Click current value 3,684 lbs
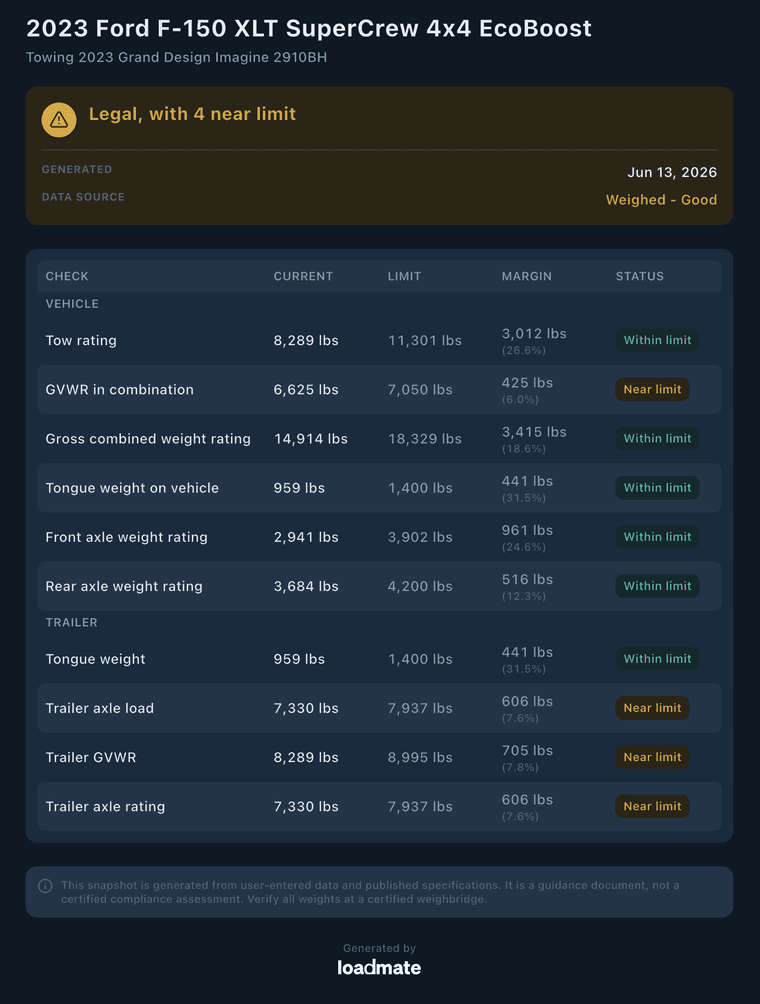 click(x=306, y=587)
